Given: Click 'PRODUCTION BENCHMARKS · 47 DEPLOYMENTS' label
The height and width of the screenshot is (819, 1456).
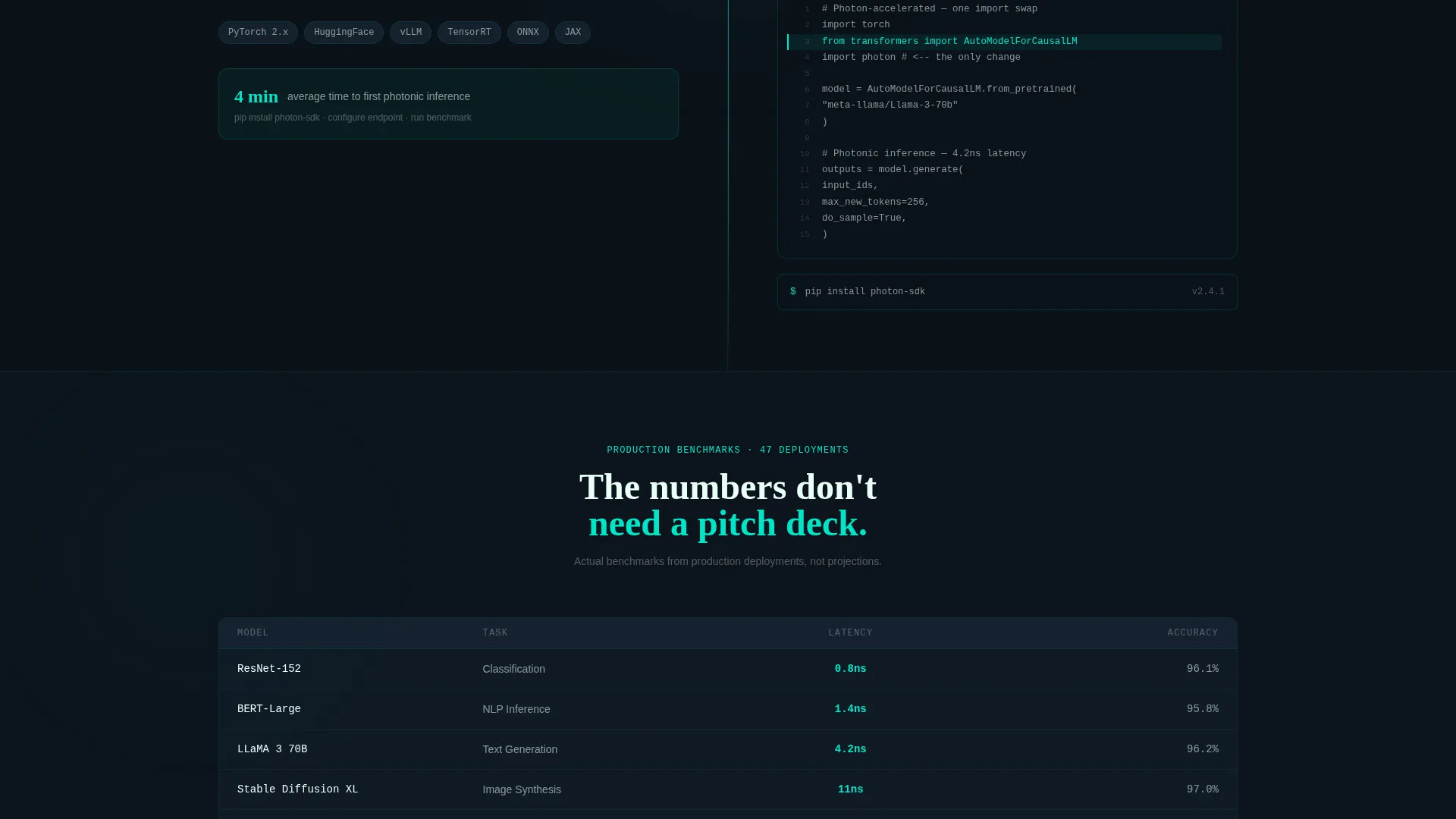Looking at the screenshot, I should tap(728, 450).
